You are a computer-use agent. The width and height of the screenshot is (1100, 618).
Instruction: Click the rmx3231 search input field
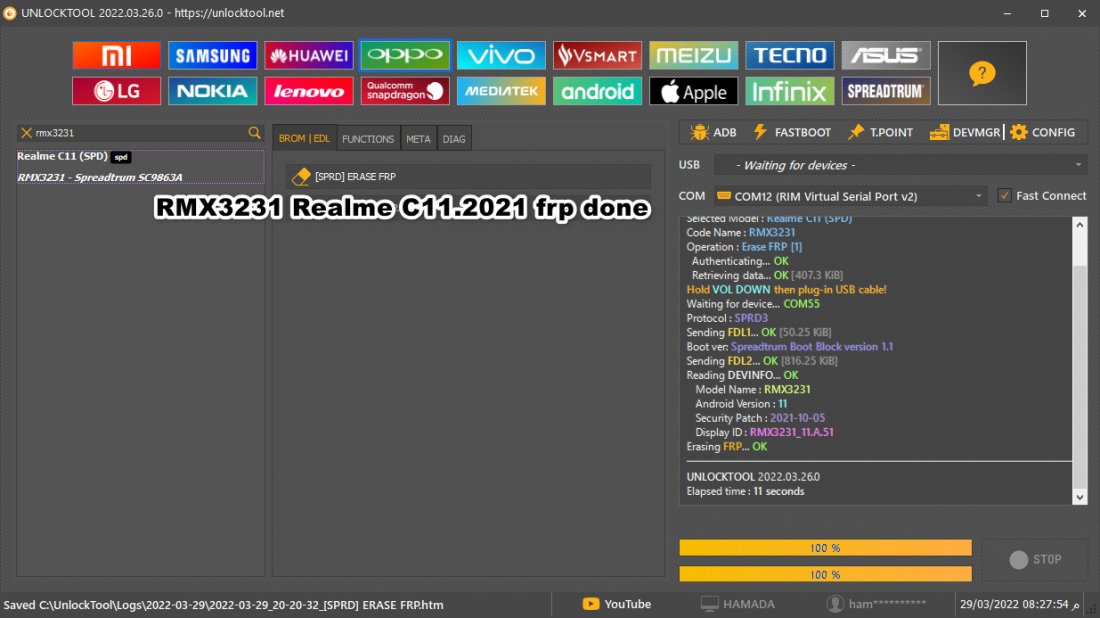click(x=140, y=133)
